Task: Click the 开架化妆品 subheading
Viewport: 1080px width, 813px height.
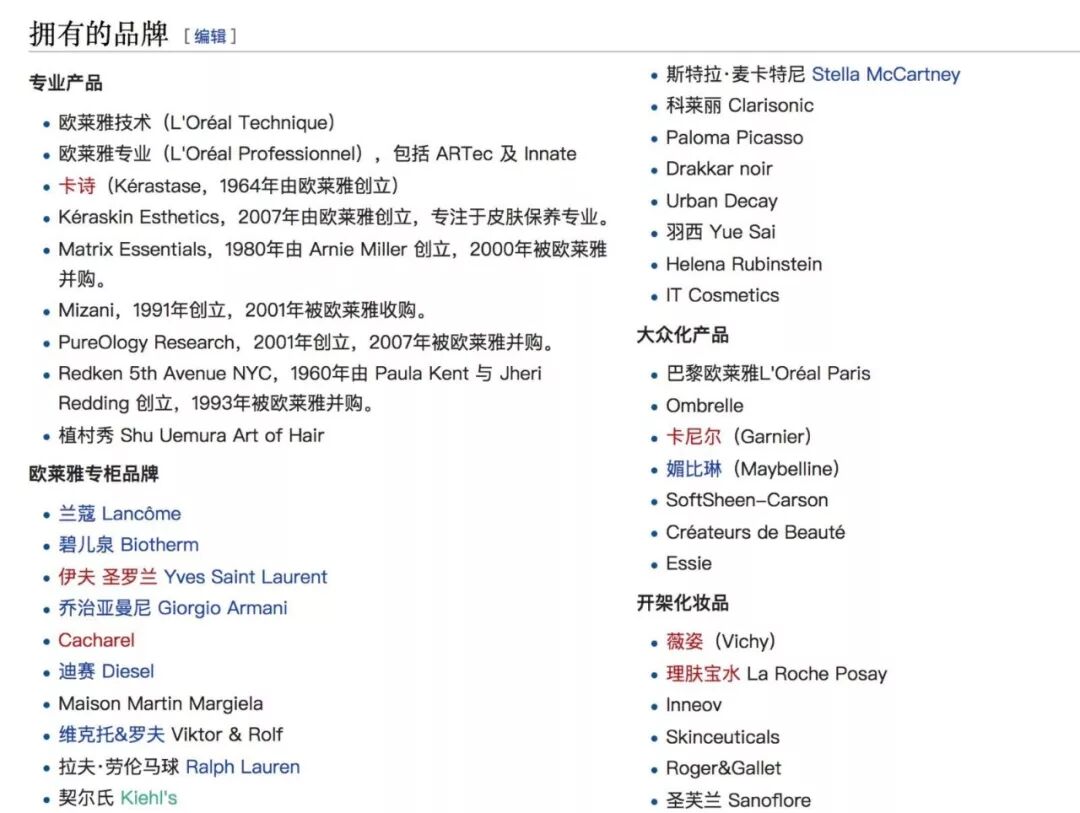Action: [683, 603]
